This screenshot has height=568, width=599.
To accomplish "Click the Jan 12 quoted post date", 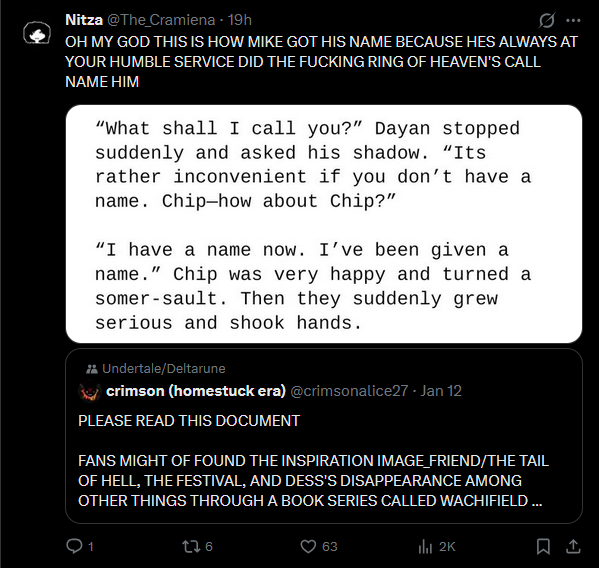I will point(441,391).
